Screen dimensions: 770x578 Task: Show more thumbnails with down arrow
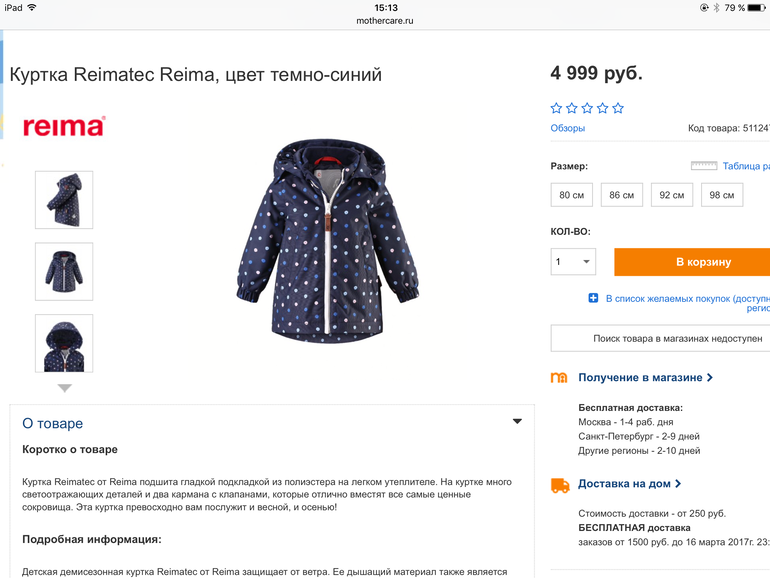tap(65, 388)
